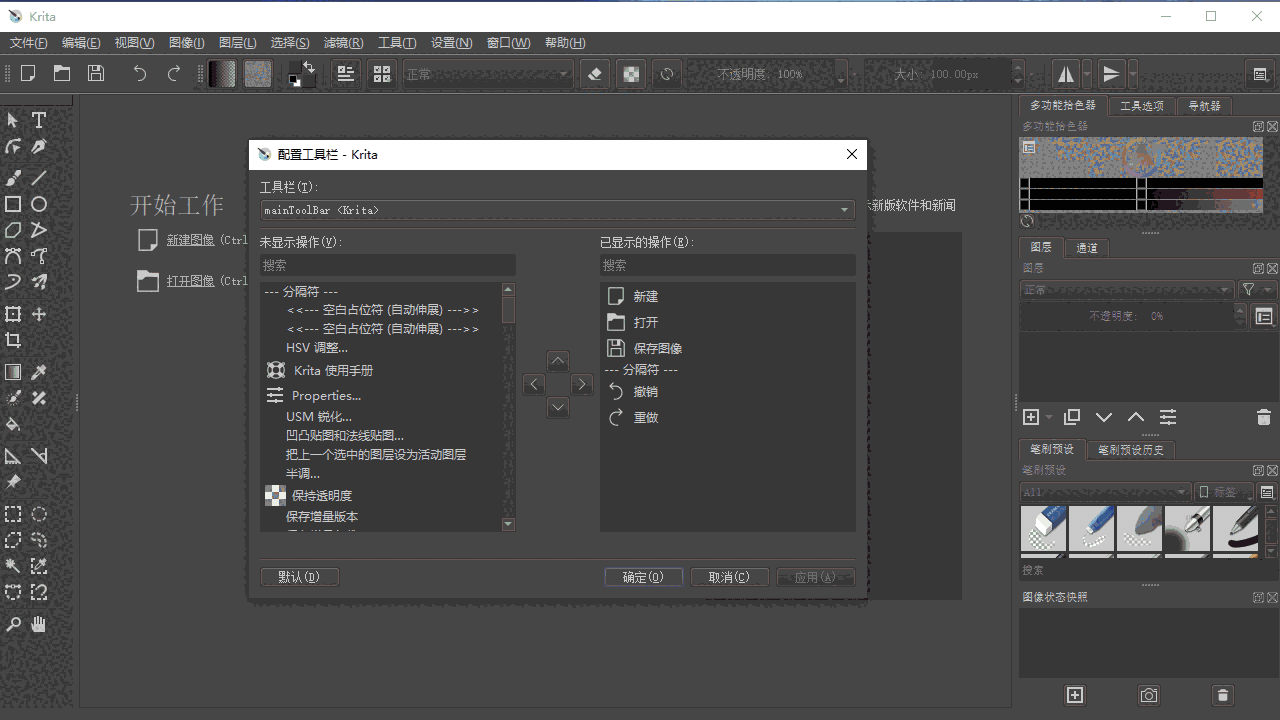Image resolution: width=1280 pixels, height=720 pixels.
Task: Click the 确定 button in the dialog
Action: tap(643, 576)
